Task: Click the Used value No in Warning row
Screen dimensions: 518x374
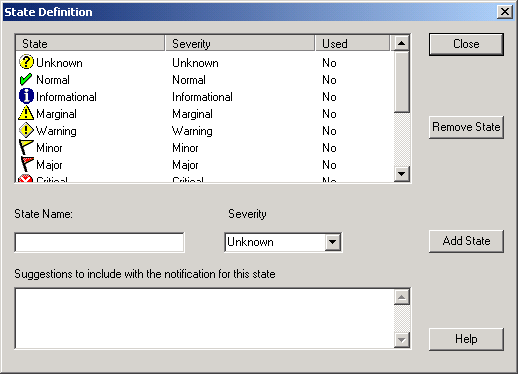Action: [x=329, y=131]
